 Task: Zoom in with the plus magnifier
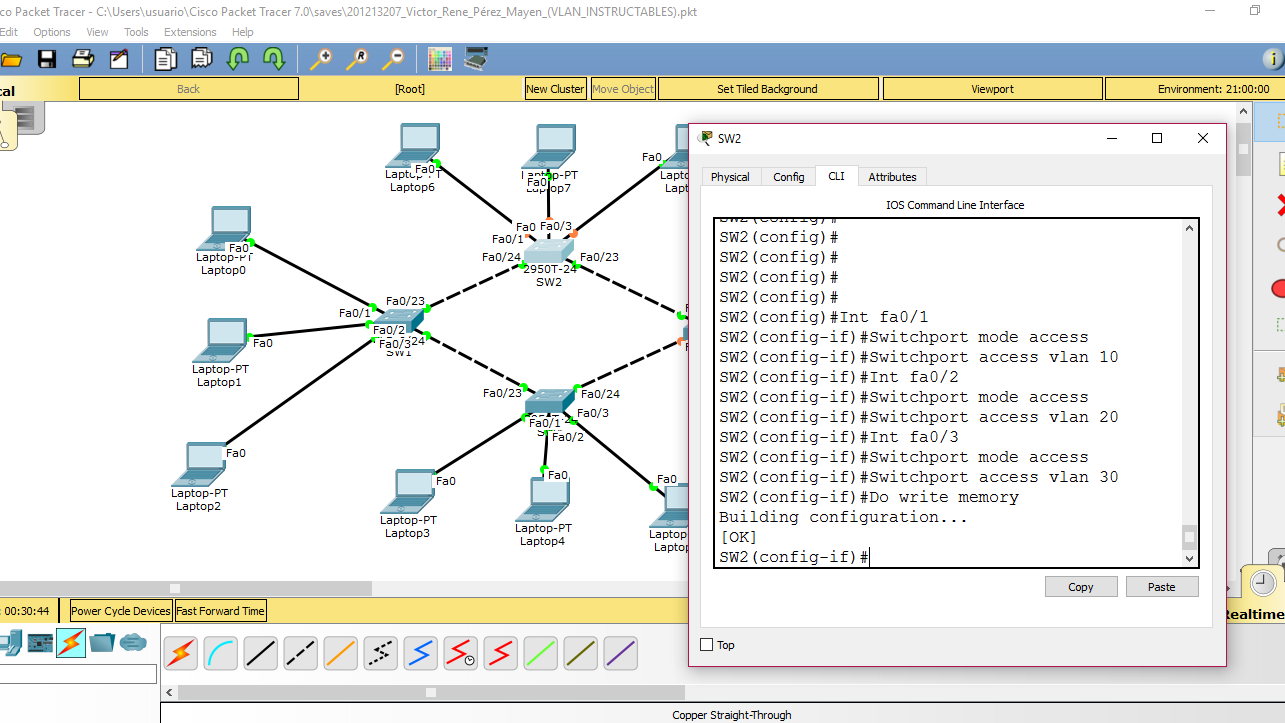[x=320, y=59]
